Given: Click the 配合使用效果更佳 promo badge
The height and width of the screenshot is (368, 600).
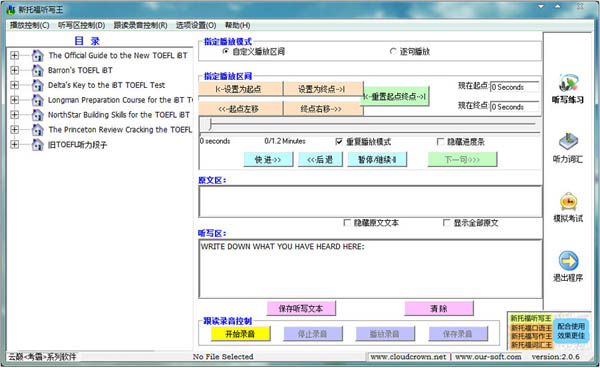Looking at the screenshot, I should coord(571,331).
